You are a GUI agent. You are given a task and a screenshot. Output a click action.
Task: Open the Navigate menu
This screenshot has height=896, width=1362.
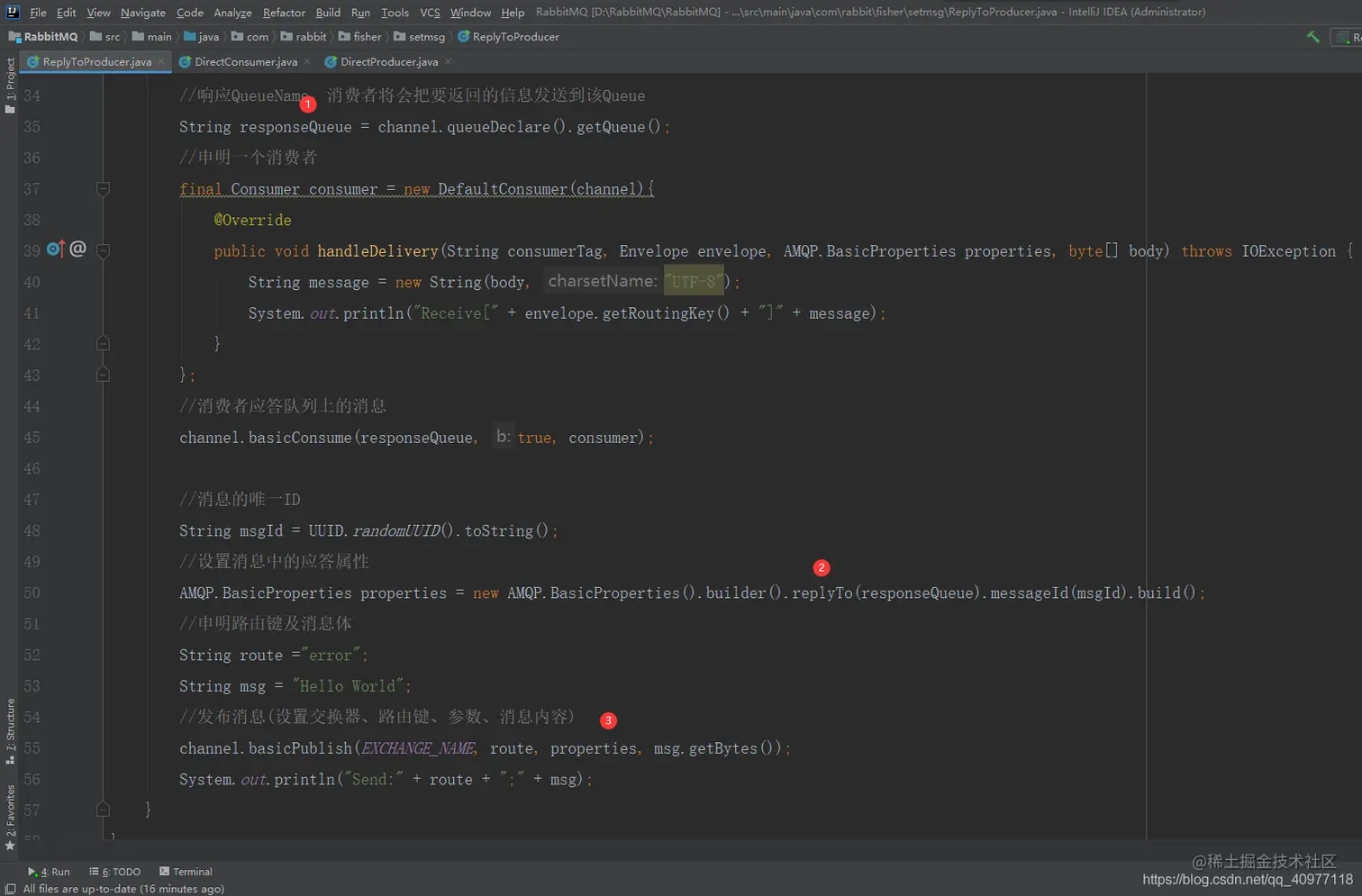point(143,13)
